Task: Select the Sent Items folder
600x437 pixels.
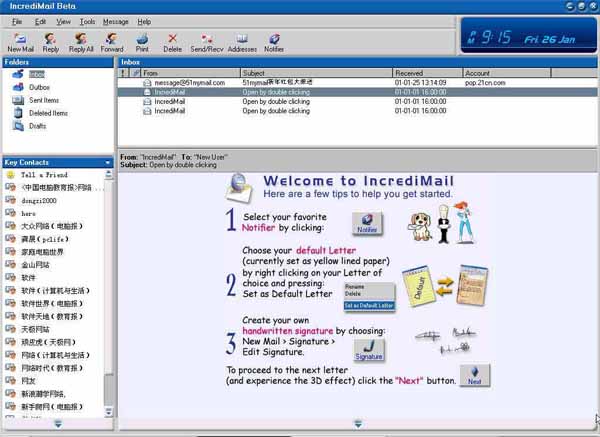Action: point(44,100)
